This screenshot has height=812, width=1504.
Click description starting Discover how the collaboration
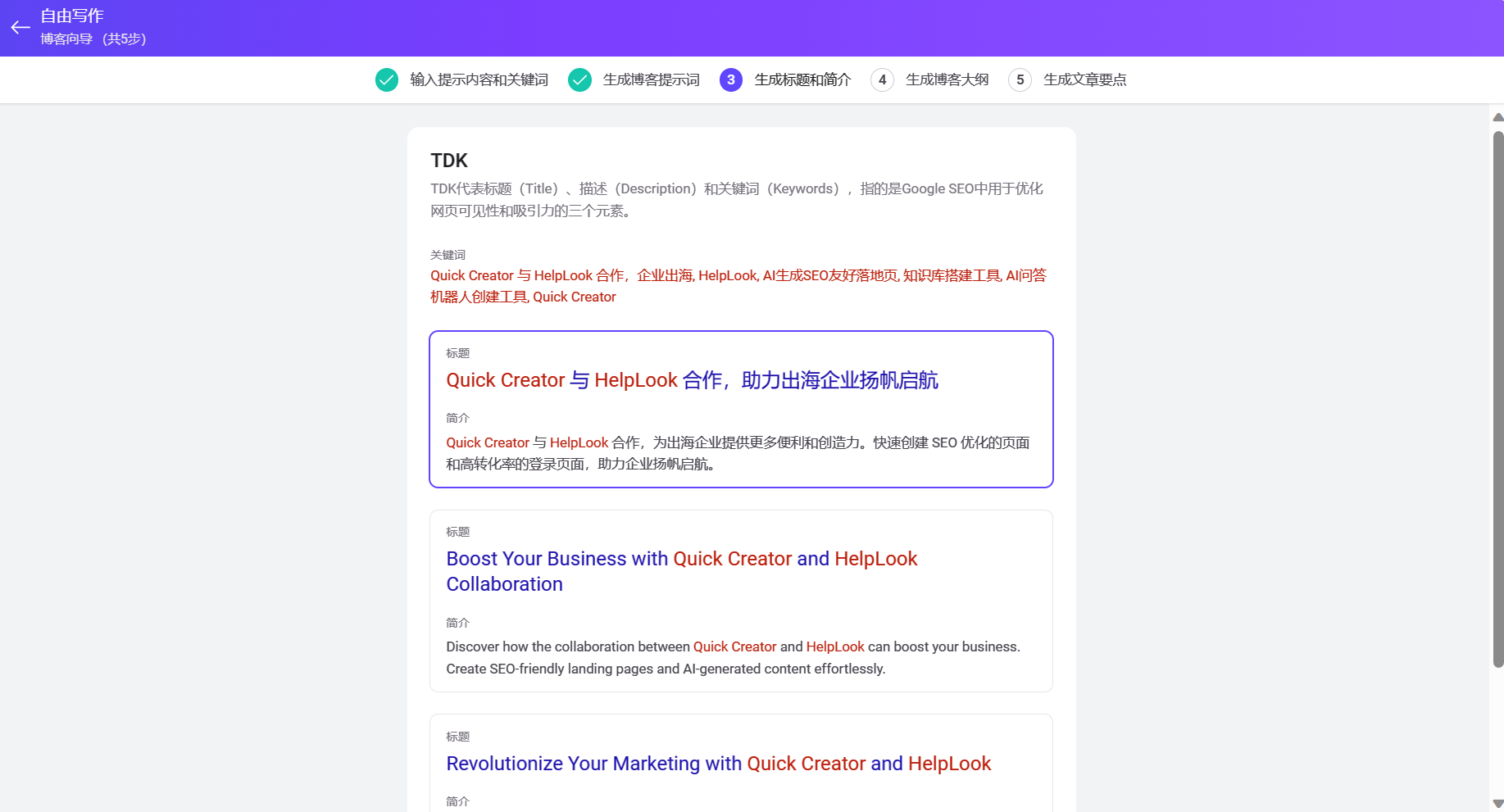733,658
